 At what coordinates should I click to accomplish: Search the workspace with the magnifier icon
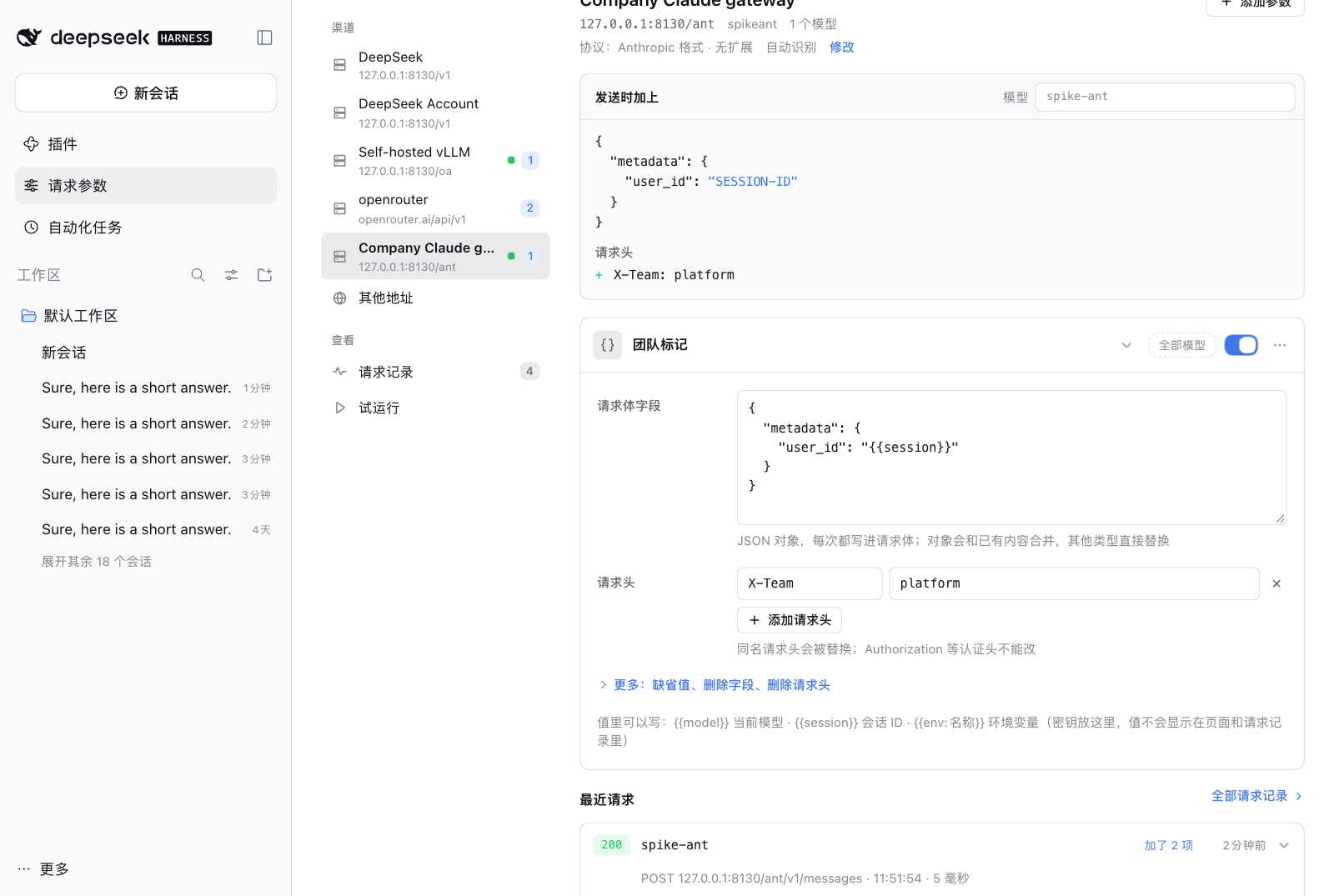tap(198, 275)
